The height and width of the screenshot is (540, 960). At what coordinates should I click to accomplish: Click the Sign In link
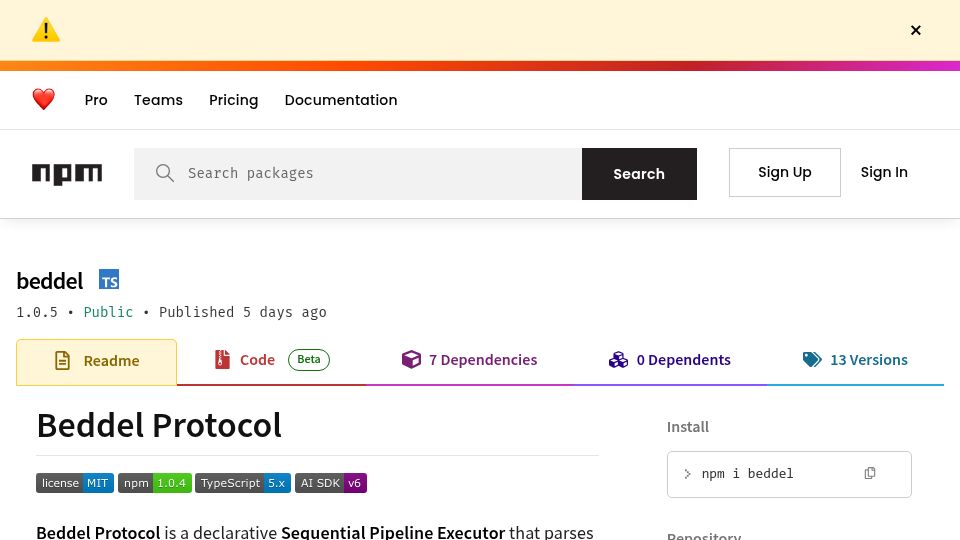883,173
